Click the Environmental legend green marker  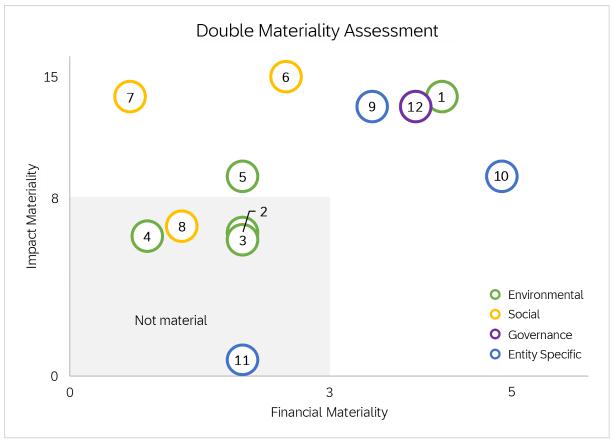[x=494, y=295]
